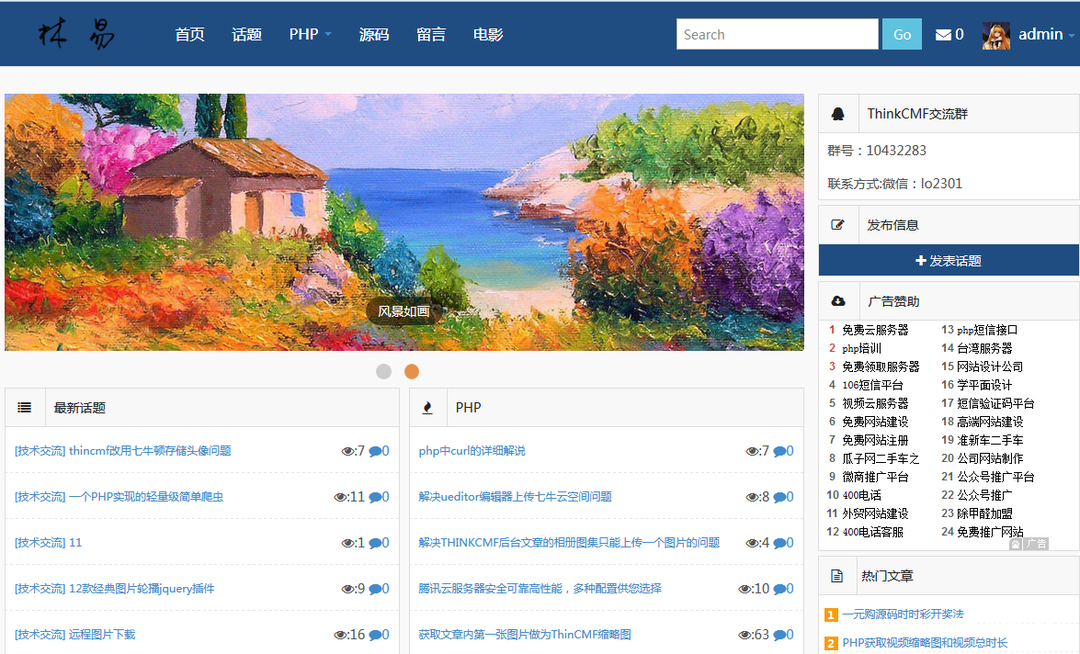Click the admin avatar image
This screenshot has width=1080, height=654.
click(x=996, y=35)
